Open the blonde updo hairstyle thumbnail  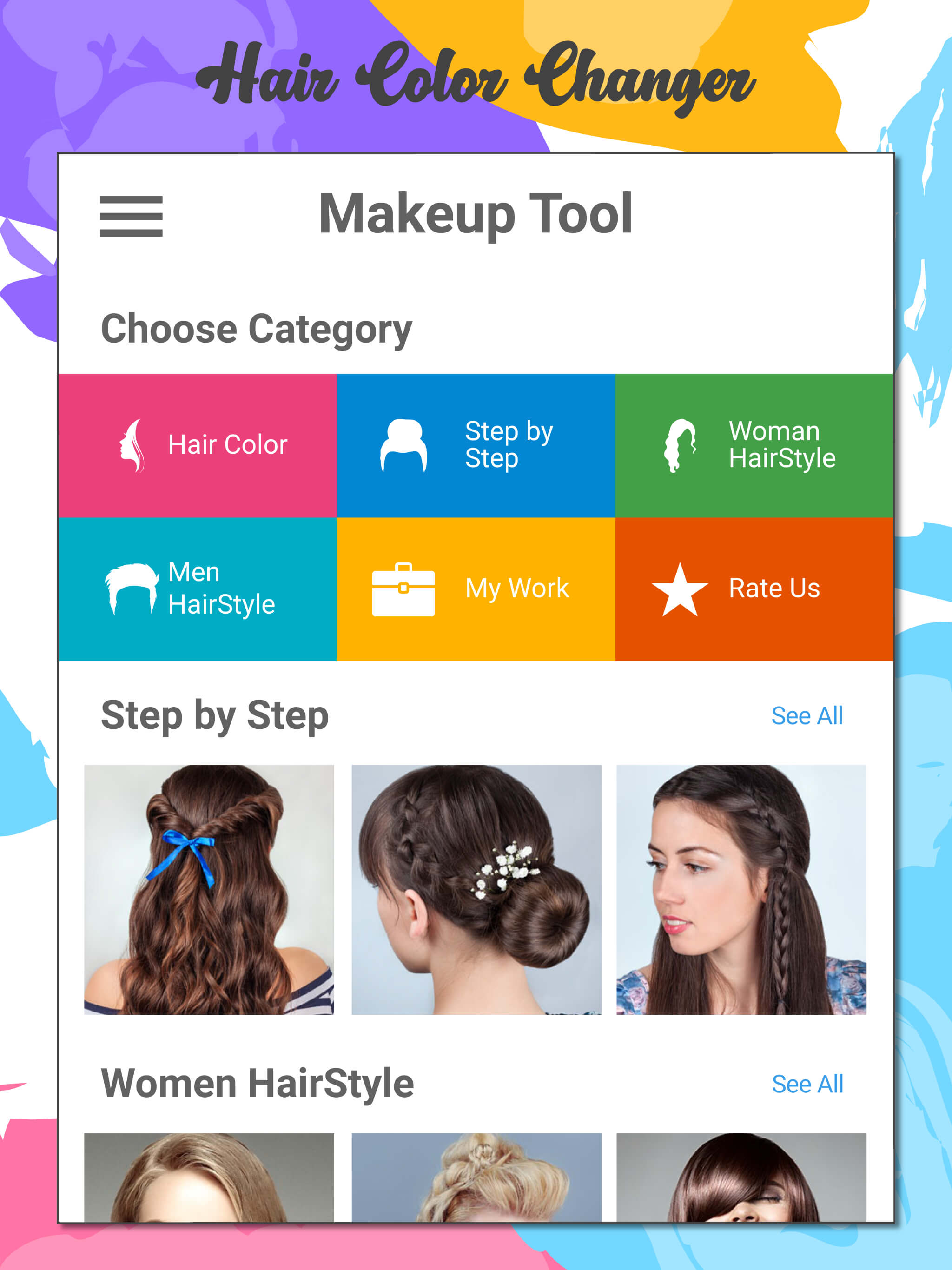tap(476, 1177)
